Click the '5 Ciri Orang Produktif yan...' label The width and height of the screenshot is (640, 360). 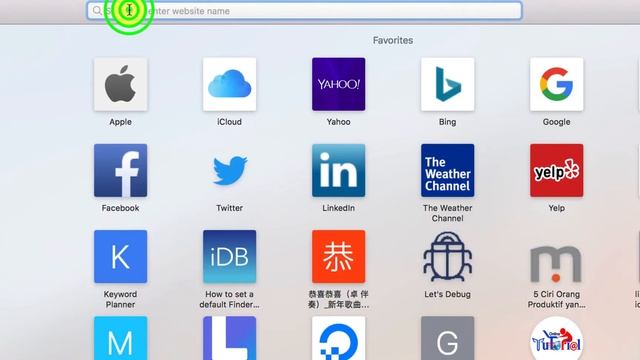[556, 299]
